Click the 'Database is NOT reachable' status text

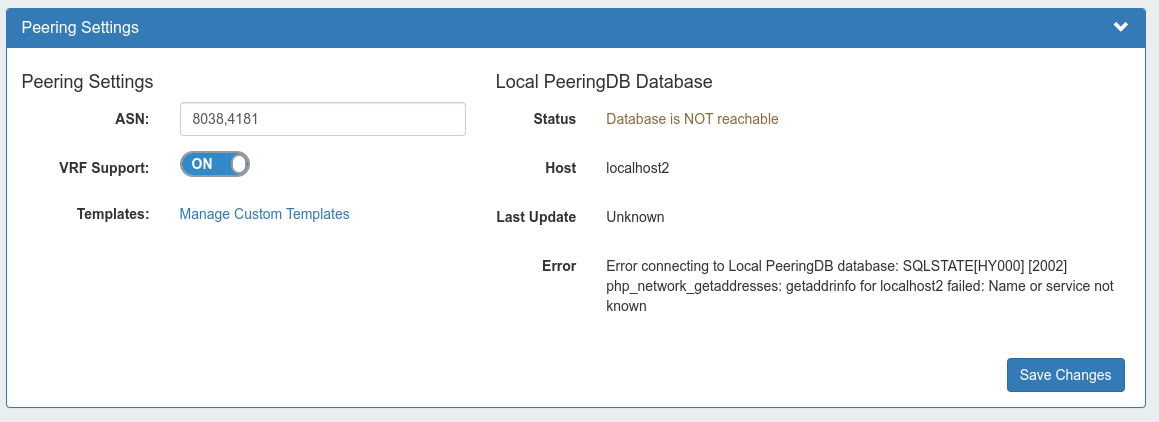click(x=692, y=119)
